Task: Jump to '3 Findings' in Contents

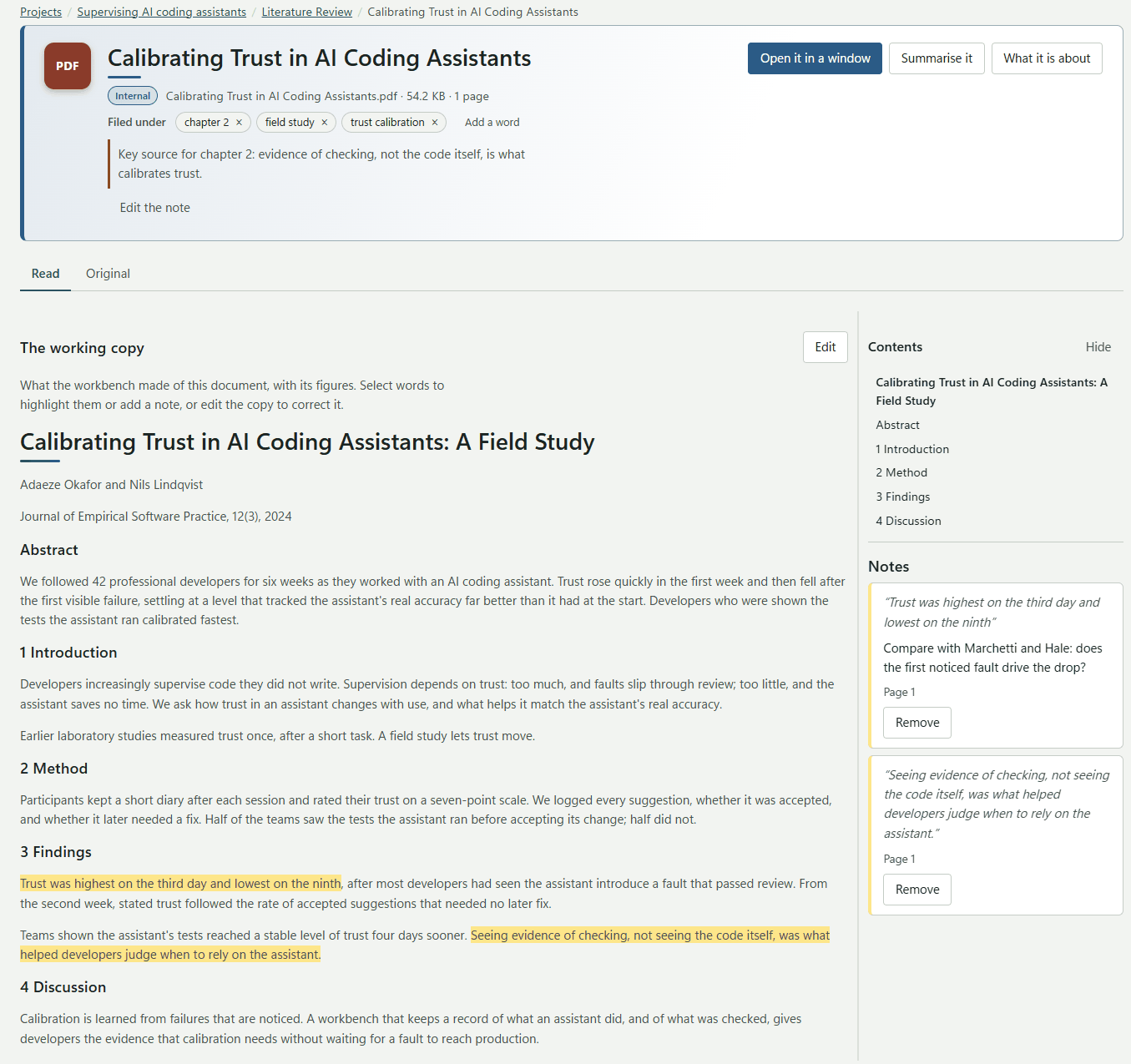Action: pyautogui.click(x=903, y=497)
